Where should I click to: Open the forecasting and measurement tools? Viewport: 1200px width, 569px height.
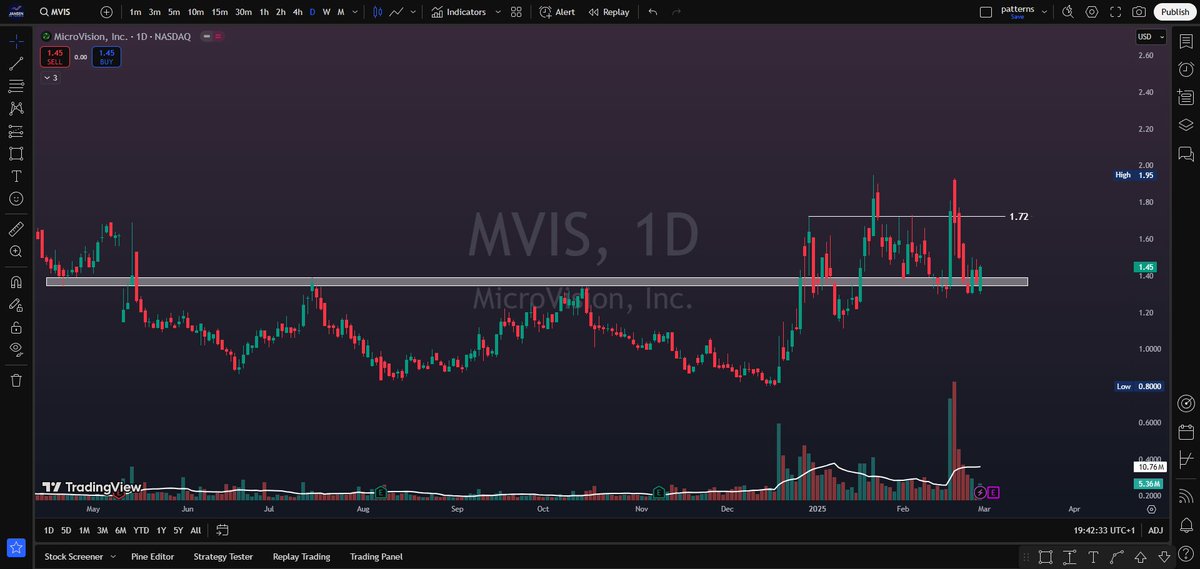pos(16,132)
